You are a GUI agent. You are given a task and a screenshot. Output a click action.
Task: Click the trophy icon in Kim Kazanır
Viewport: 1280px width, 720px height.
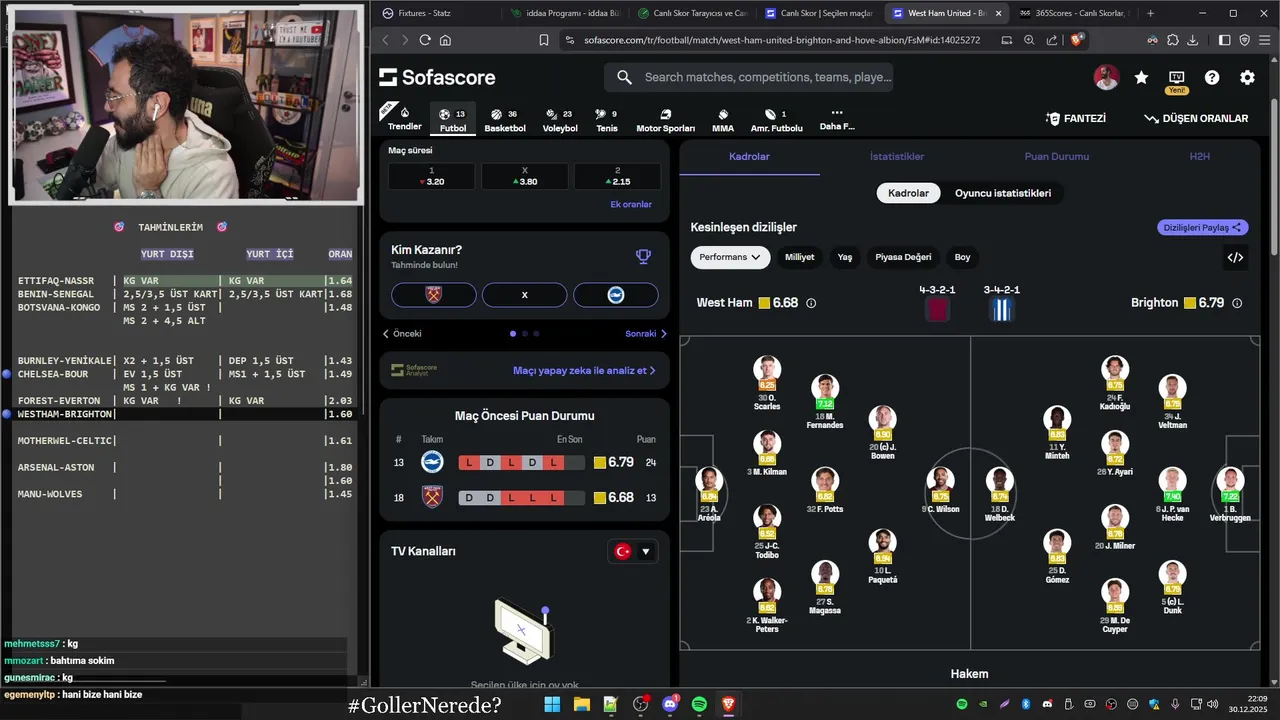click(643, 257)
